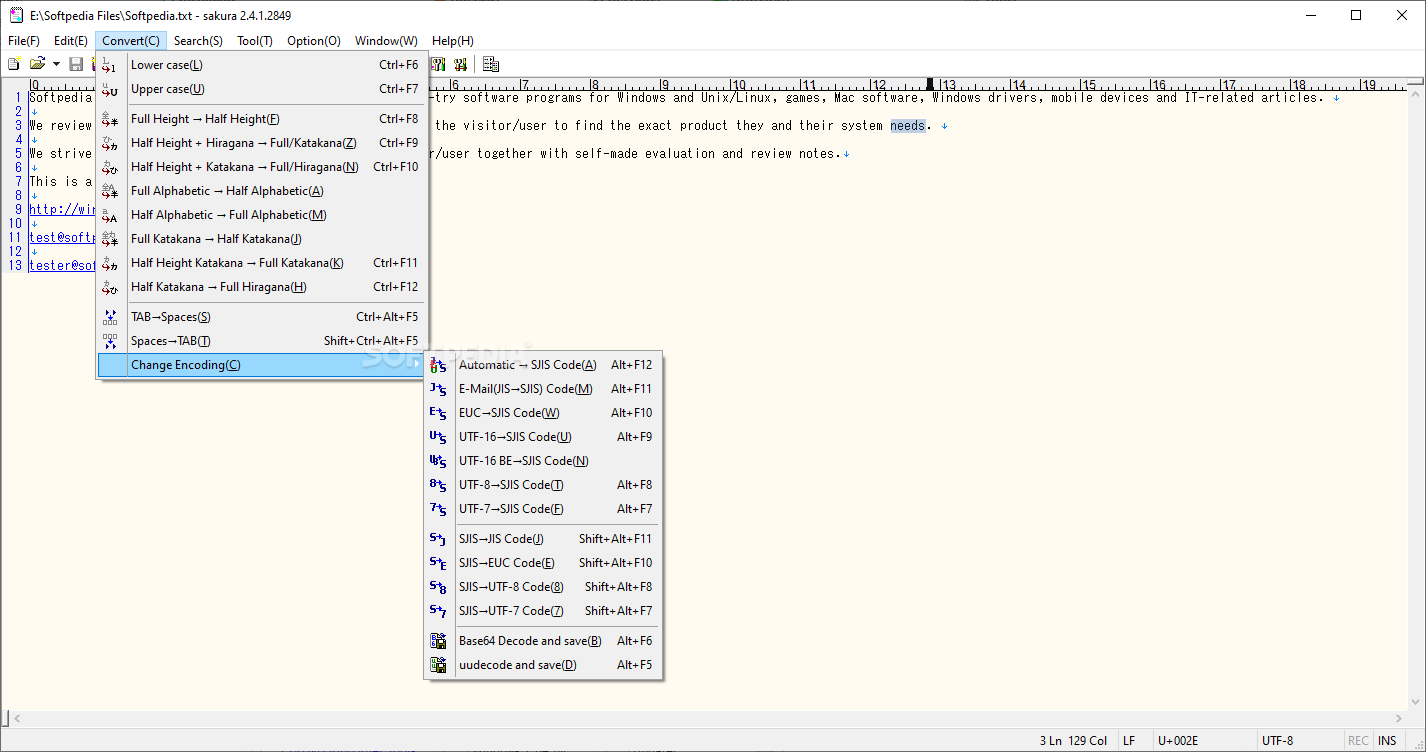Click the New file toolbar icon
Viewport: 1426px width, 752px height.
14,64
